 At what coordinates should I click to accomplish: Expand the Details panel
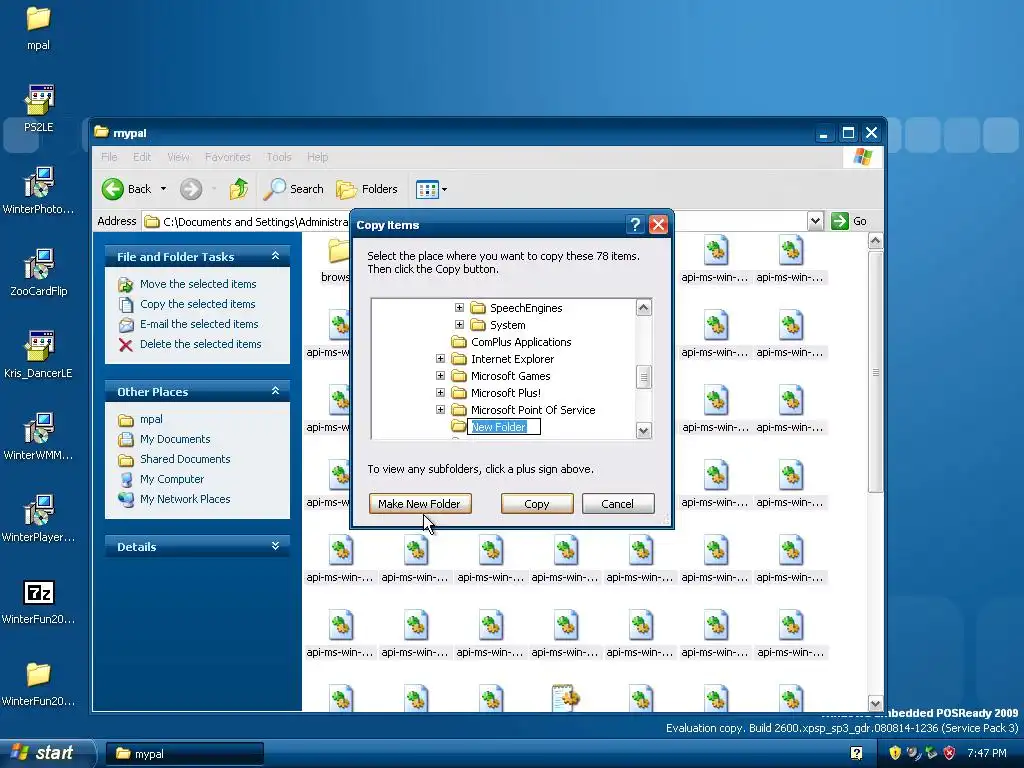[276, 546]
